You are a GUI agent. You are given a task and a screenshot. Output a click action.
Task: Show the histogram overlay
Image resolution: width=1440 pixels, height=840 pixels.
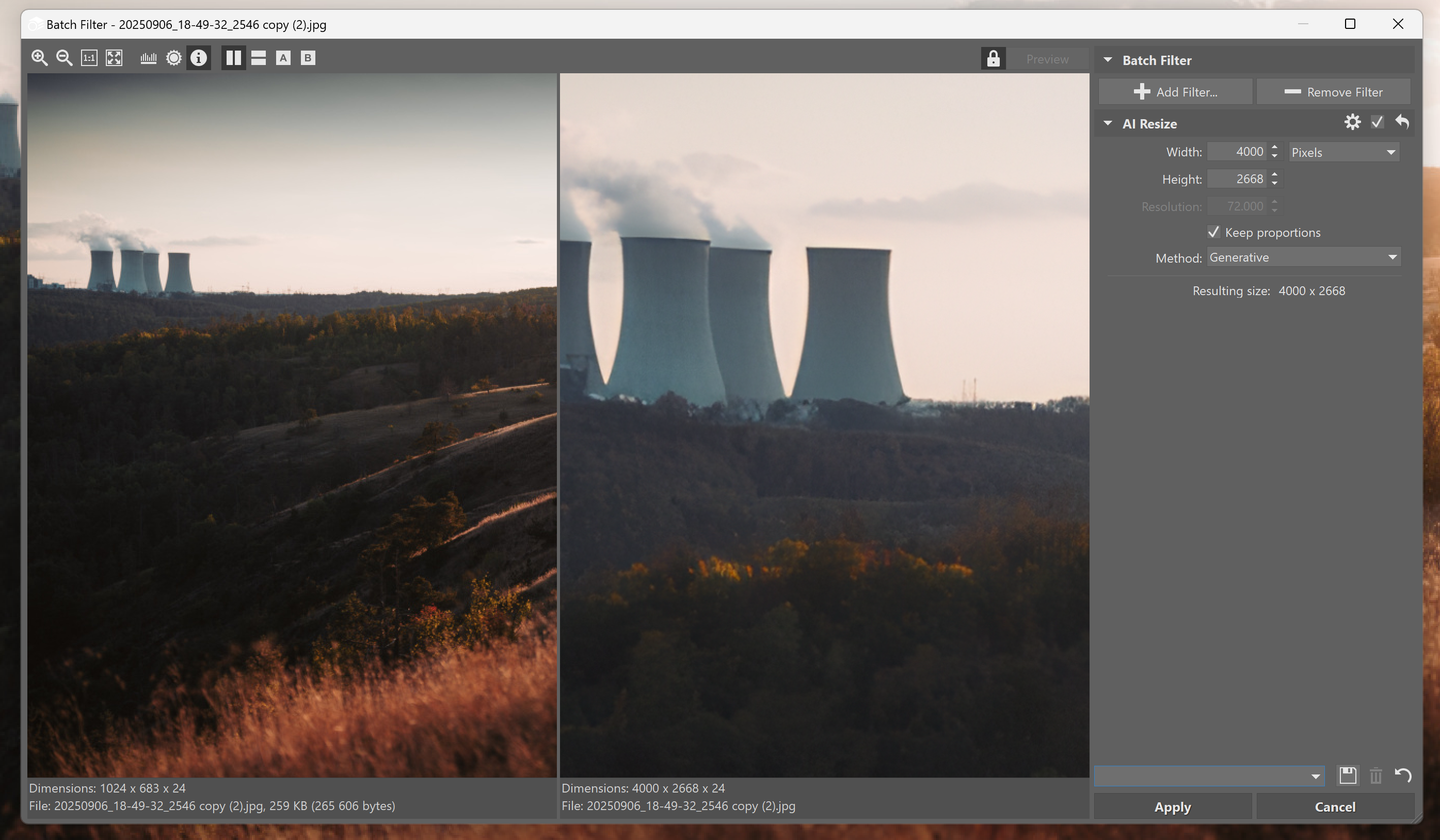point(148,58)
